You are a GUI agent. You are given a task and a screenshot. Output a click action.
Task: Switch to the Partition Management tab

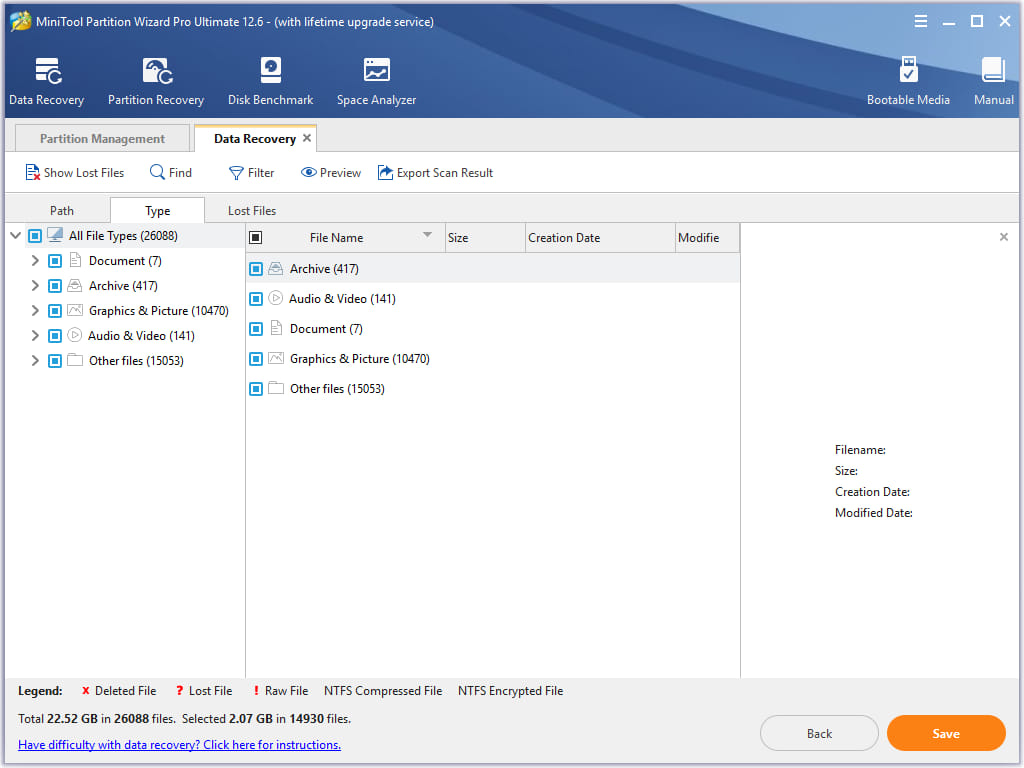(x=103, y=138)
